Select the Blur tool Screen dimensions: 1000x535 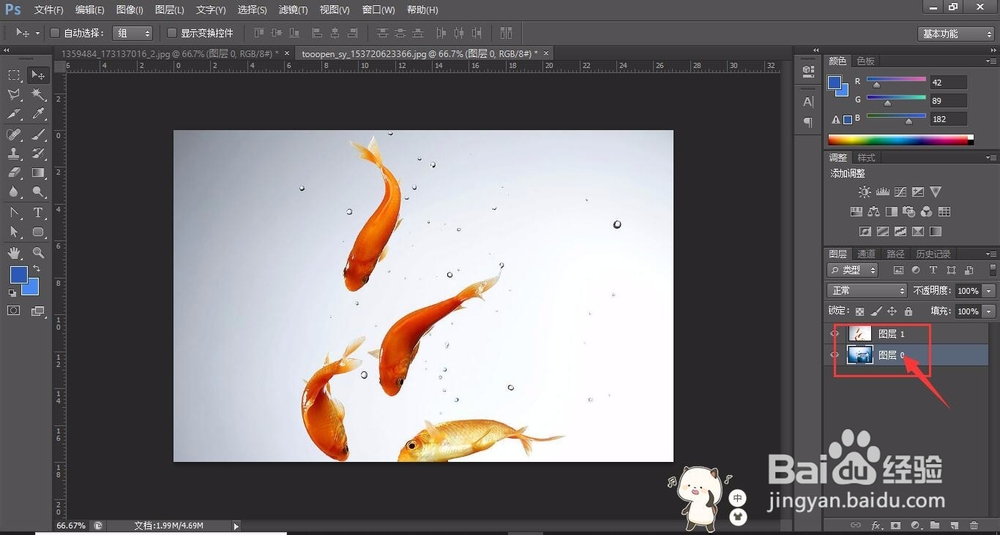tap(14, 191)
